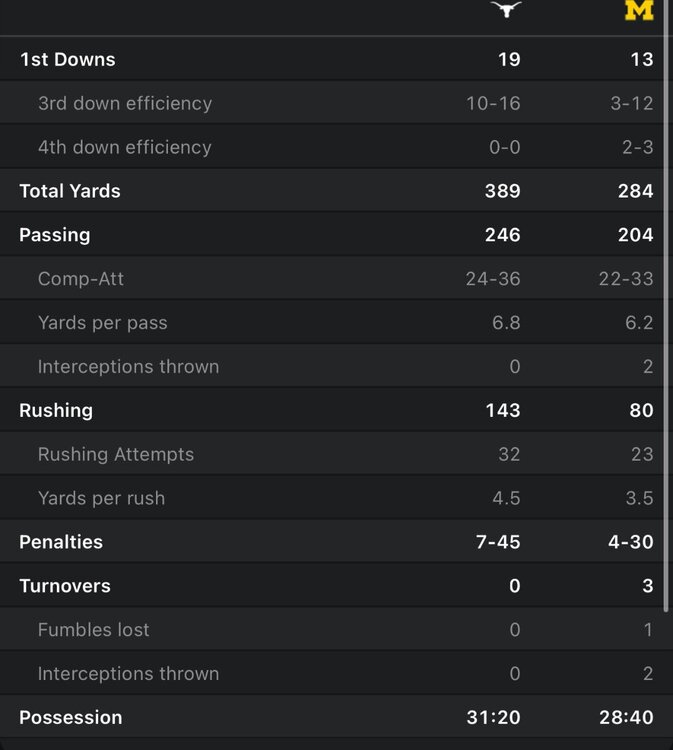Select the Rushing Attempts label

116,454
